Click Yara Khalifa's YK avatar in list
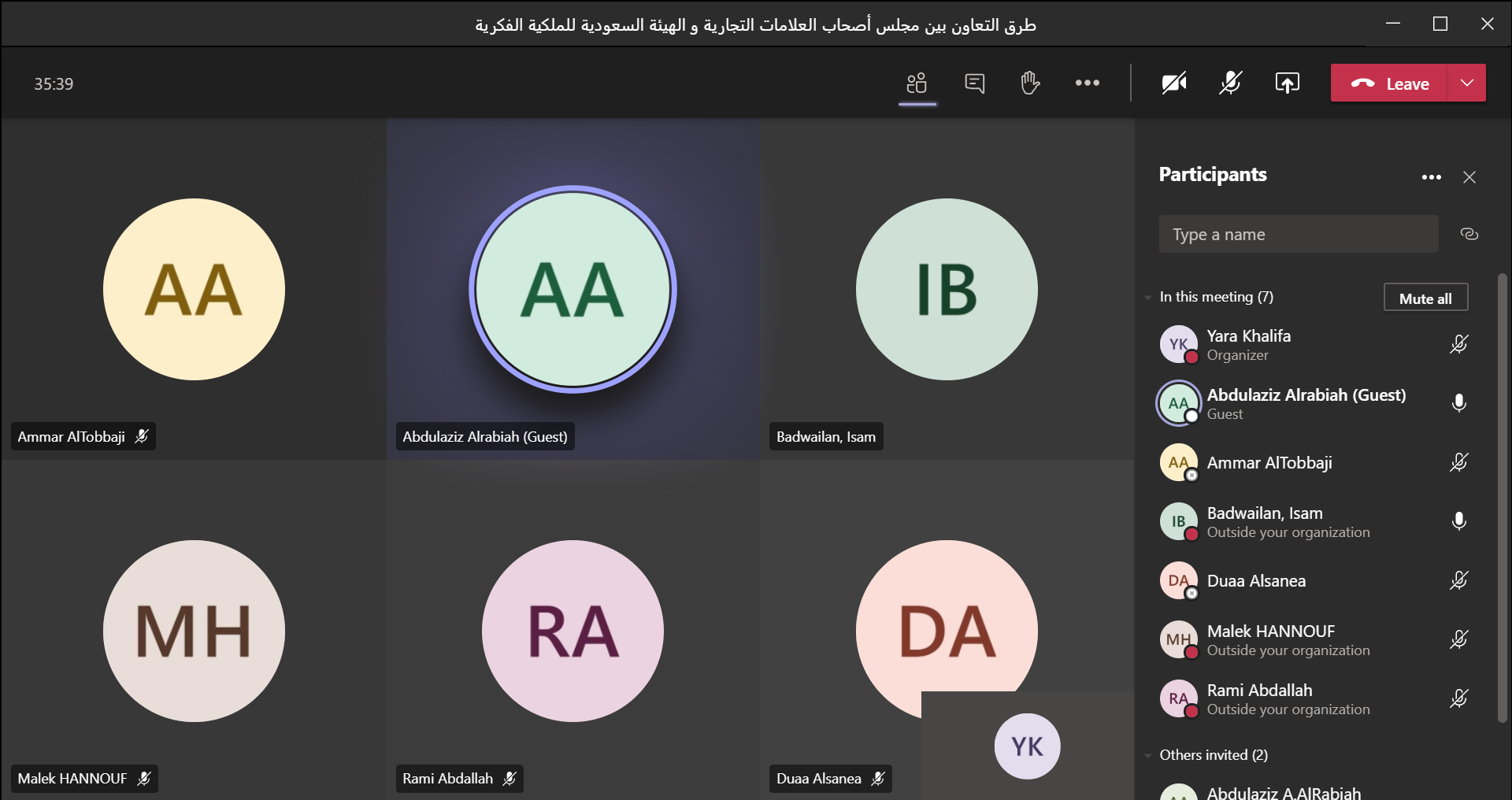The height and width of the screenshot is (800, 1512). [x=1178, y=344]
